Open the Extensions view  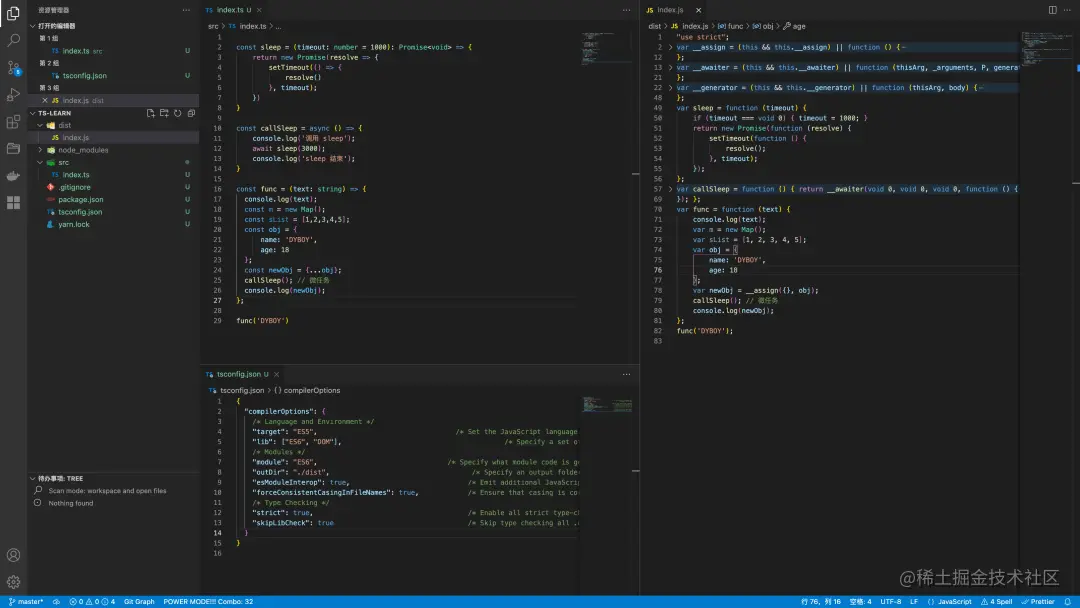(x=13, y=122)
